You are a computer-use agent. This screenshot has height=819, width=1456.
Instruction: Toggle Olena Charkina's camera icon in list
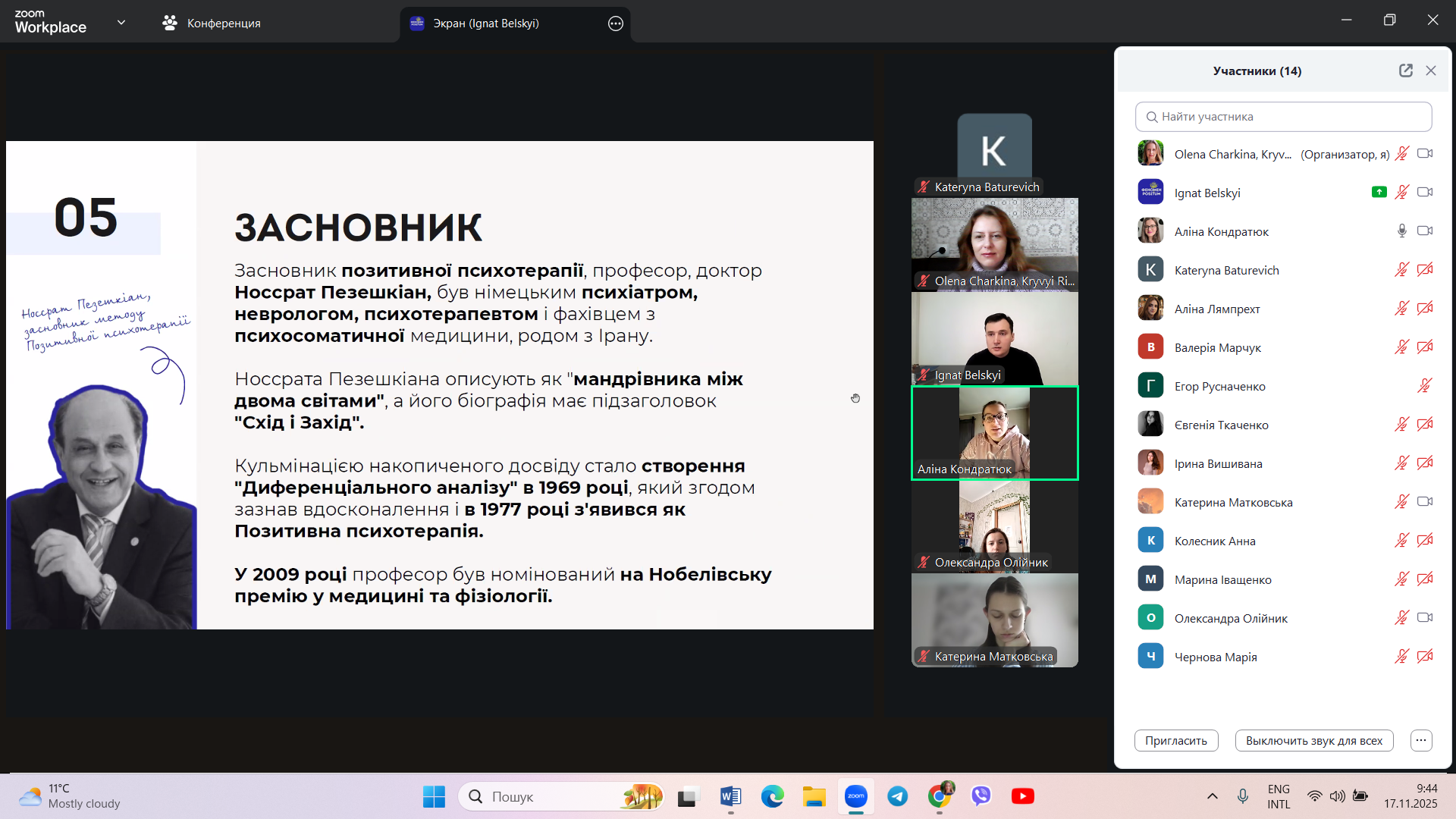pyautogui.click(x=1425, y=154)
